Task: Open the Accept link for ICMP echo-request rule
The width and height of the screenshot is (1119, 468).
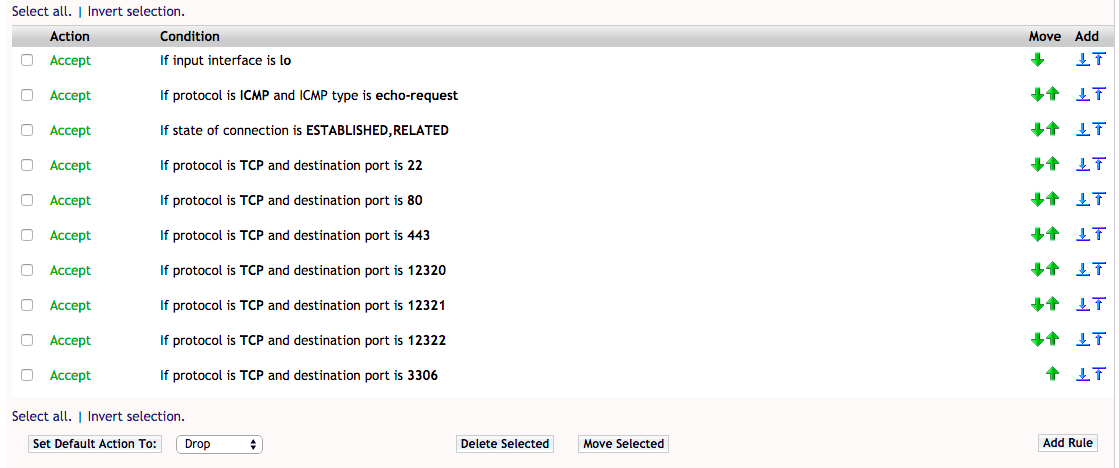Action: click(x=70, y=95)
